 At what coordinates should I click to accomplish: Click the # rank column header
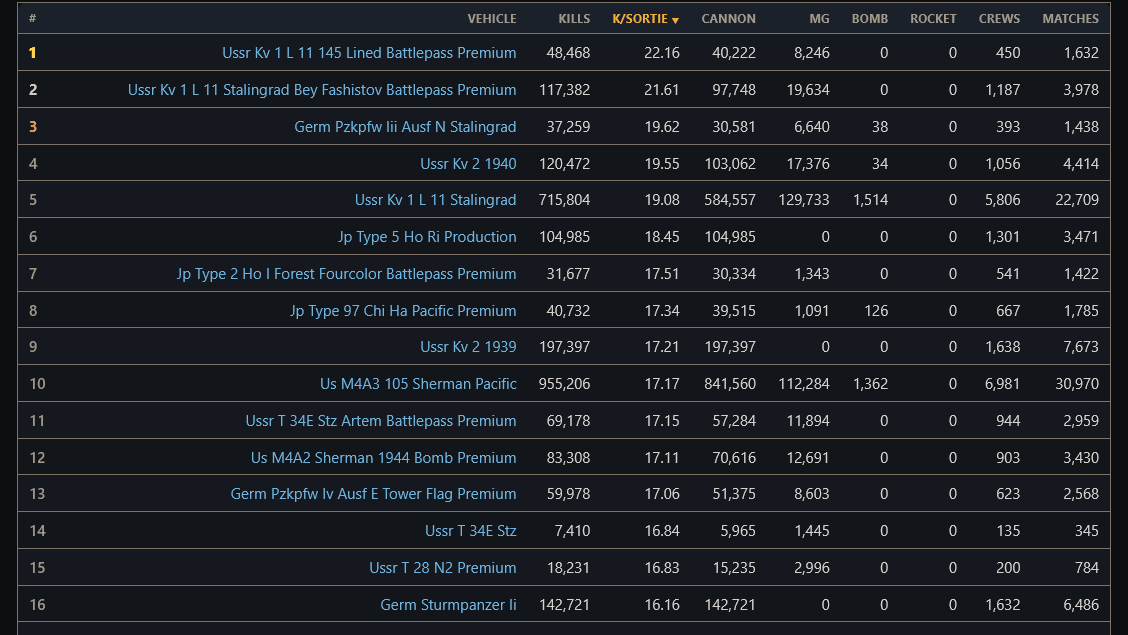click(32, 19)
